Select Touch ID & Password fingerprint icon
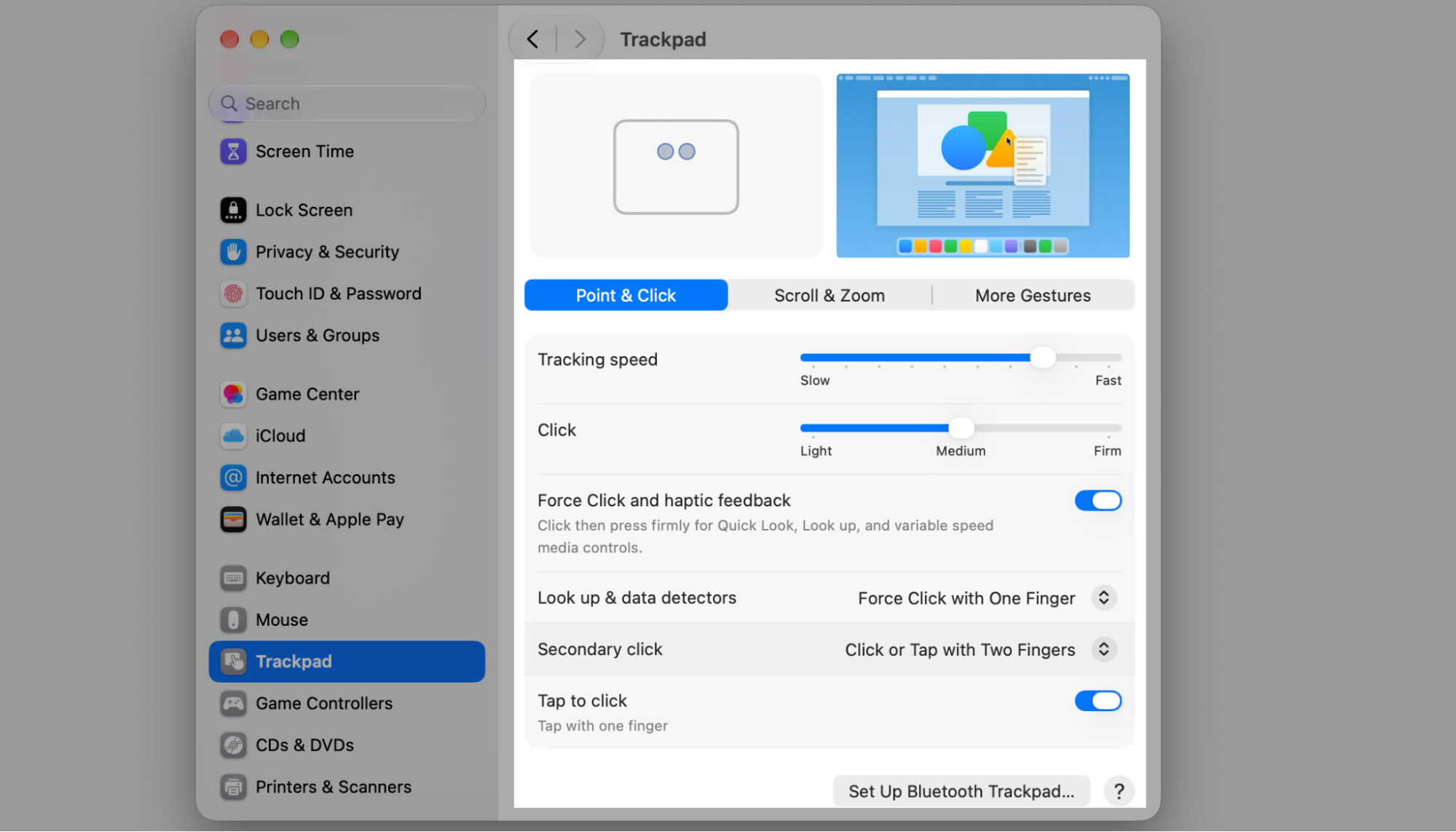The width and height of the screenshot is (1456, 832). 233,294
